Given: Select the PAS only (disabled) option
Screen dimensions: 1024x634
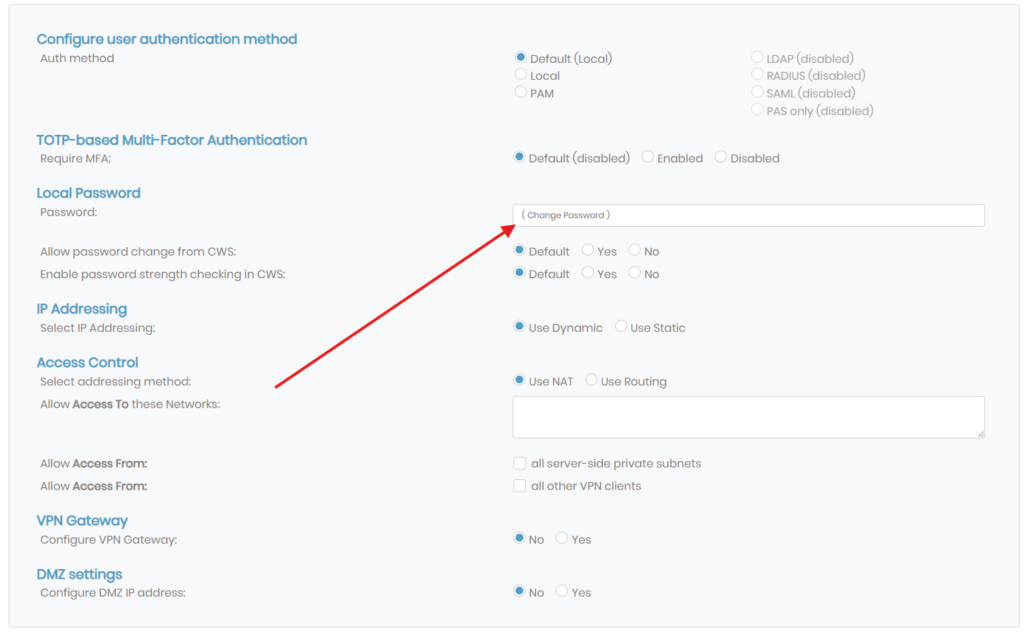Looking at the screenshot, I should pos(757,110).
